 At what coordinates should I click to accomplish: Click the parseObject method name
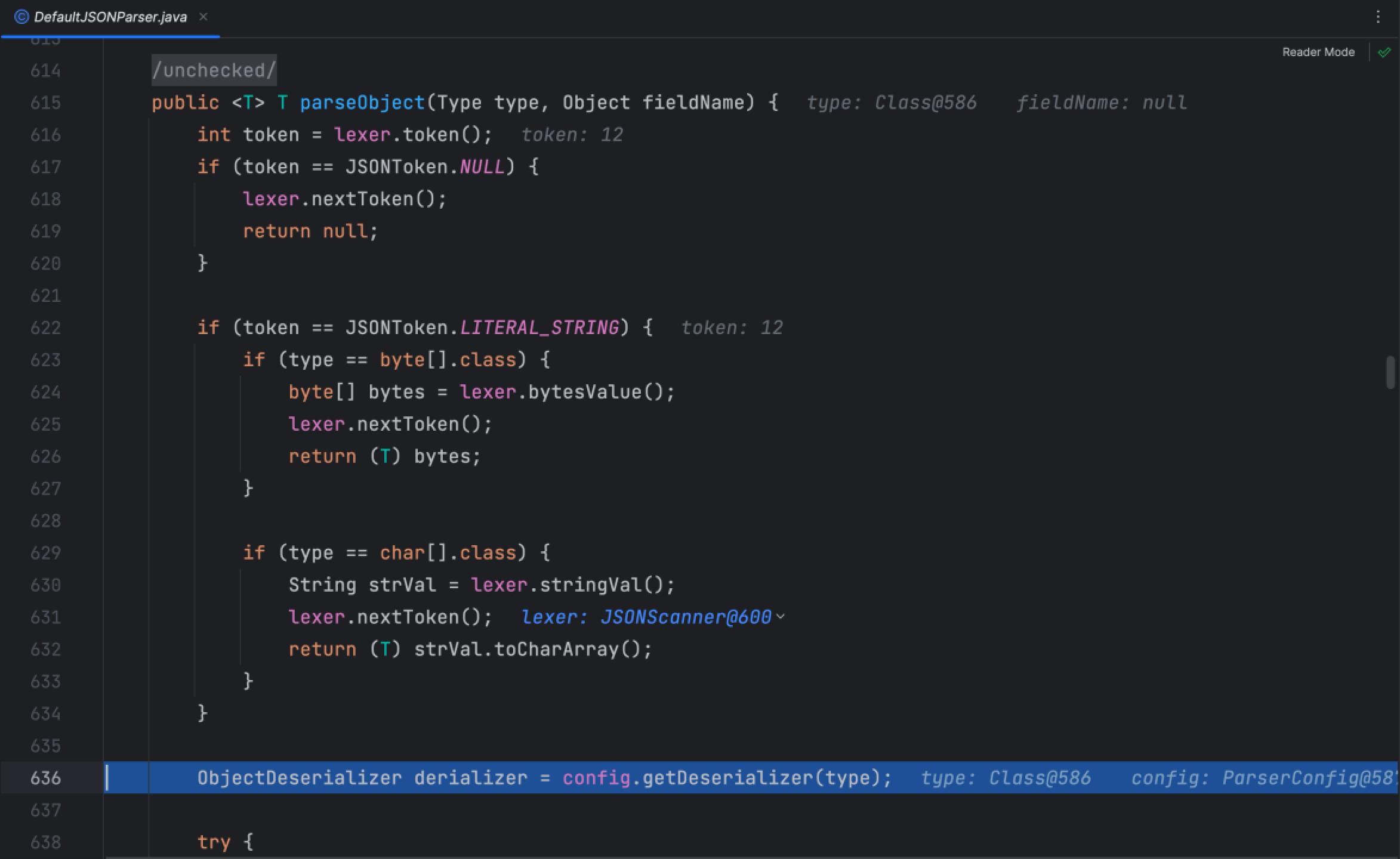(x=362, y=103)
